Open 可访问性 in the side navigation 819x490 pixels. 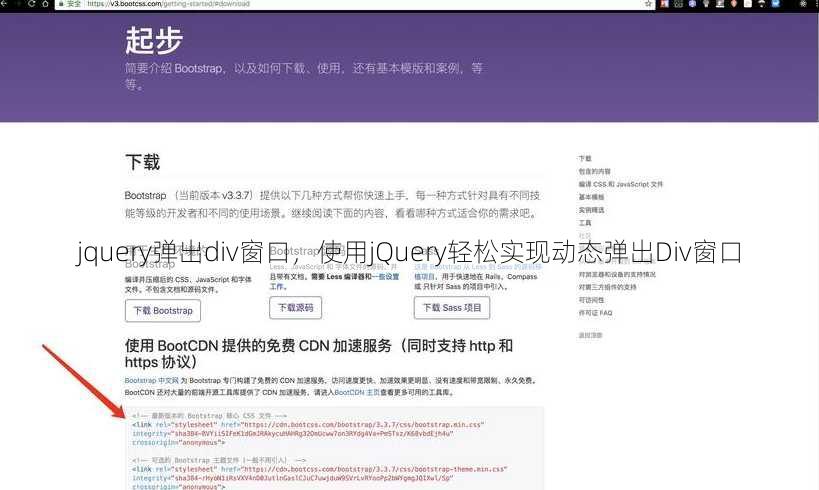point(591,300)
